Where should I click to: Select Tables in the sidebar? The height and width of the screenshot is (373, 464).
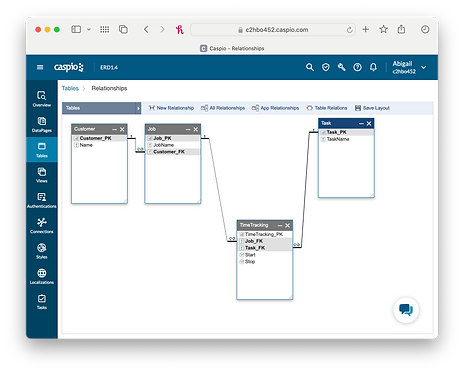point(42,150)
